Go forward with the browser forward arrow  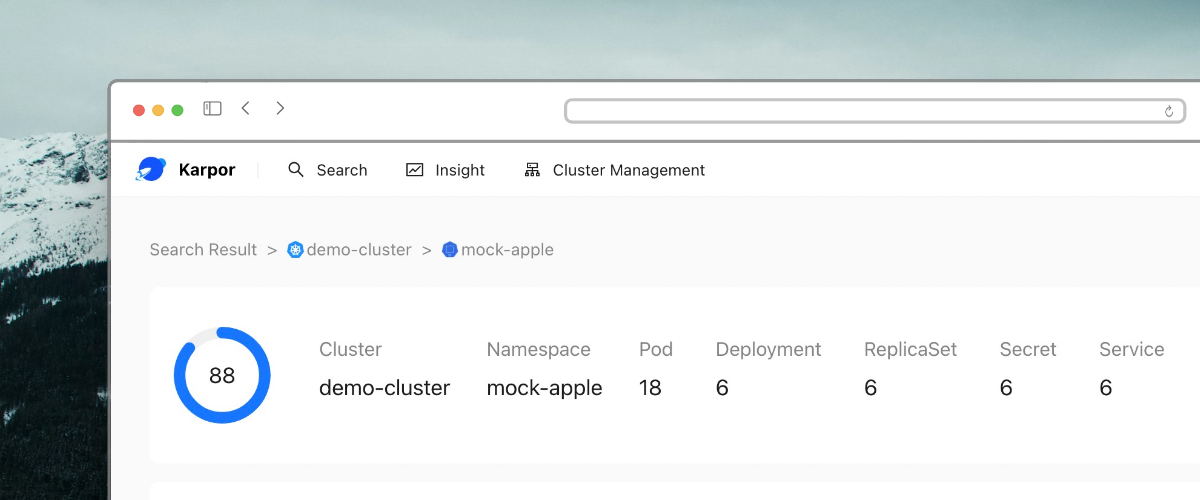(280, 109)
